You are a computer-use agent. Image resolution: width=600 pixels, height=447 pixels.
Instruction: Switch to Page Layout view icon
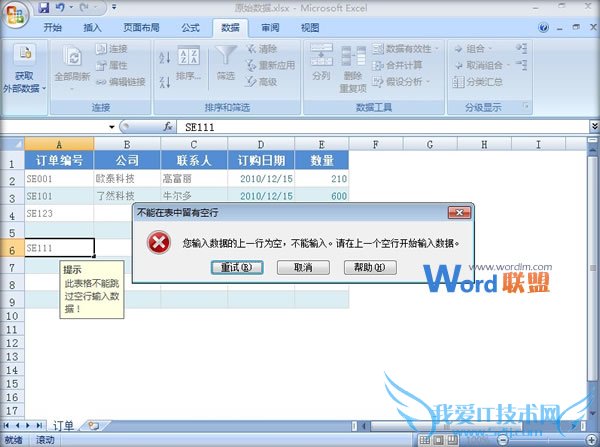(438, 440)
